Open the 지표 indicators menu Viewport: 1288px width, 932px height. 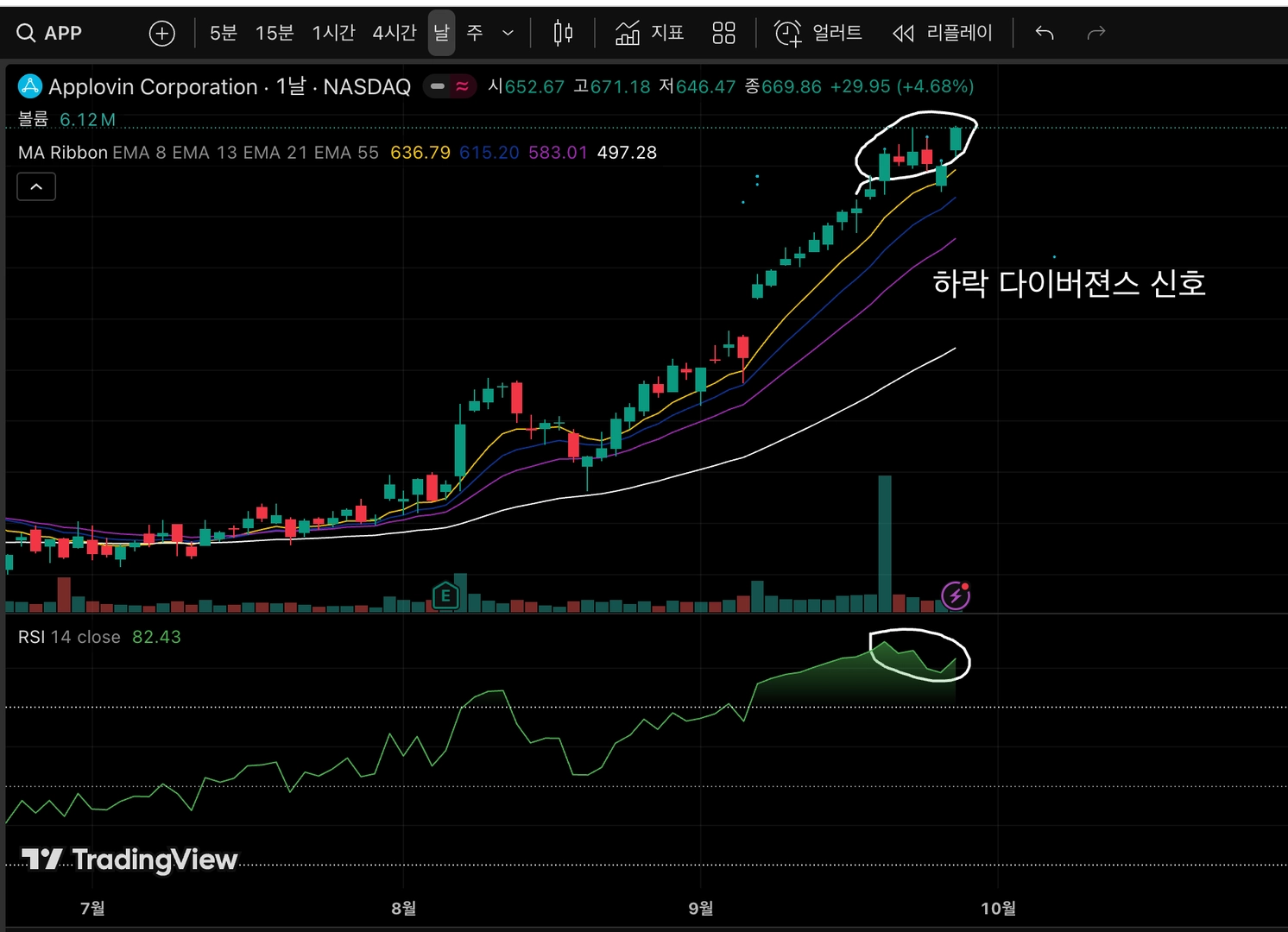pos(649,33)
